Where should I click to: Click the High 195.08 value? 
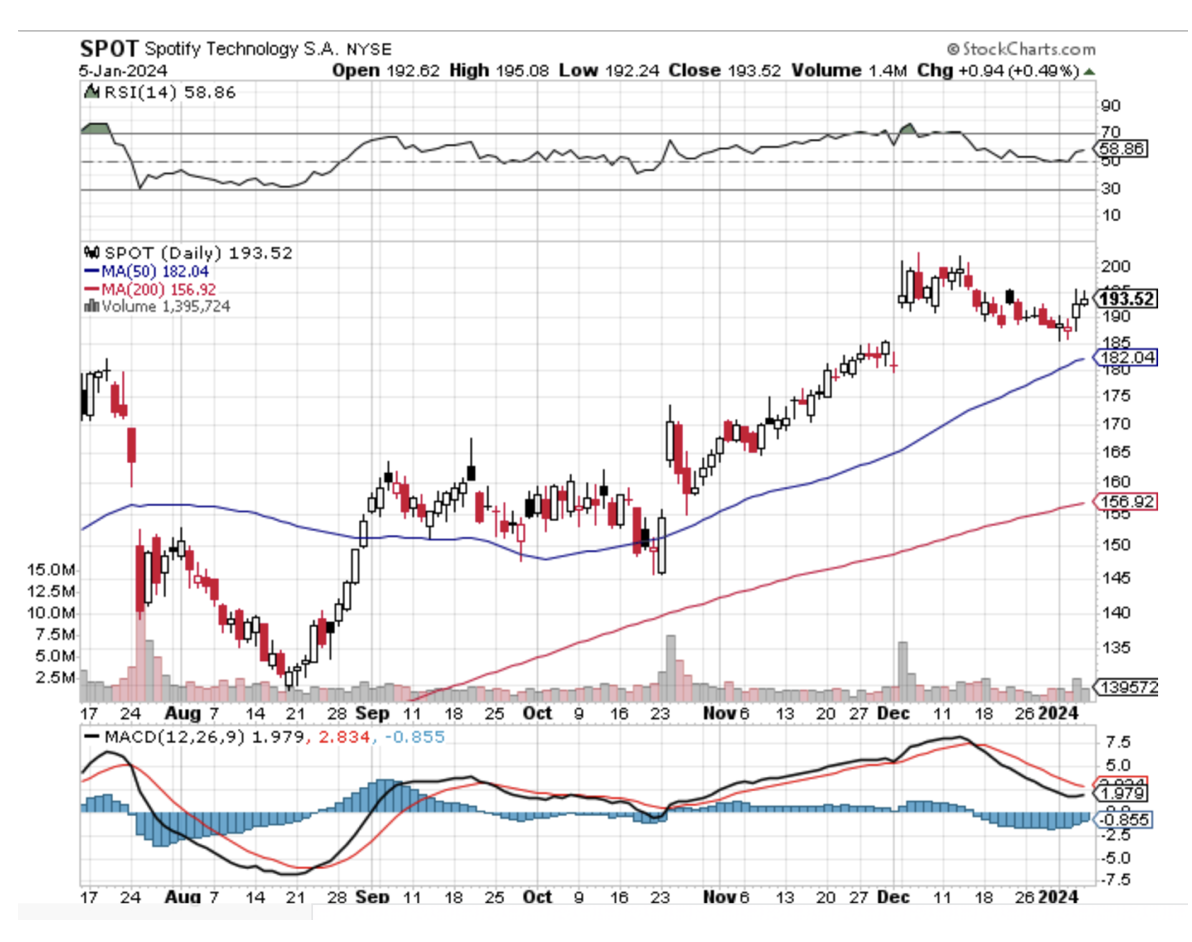coord(499,71)
